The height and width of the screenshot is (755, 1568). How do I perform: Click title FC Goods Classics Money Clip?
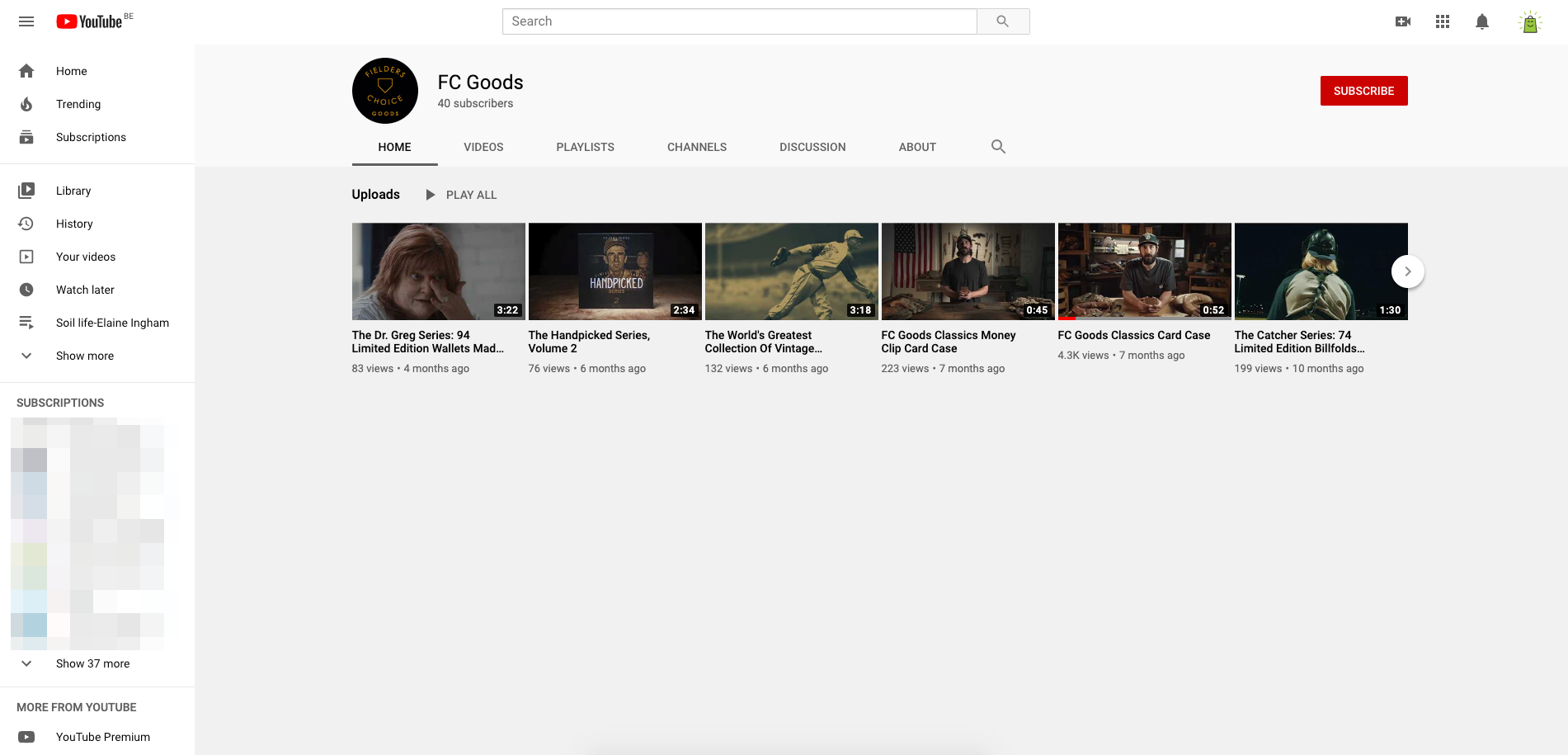(x=949, y=342)
